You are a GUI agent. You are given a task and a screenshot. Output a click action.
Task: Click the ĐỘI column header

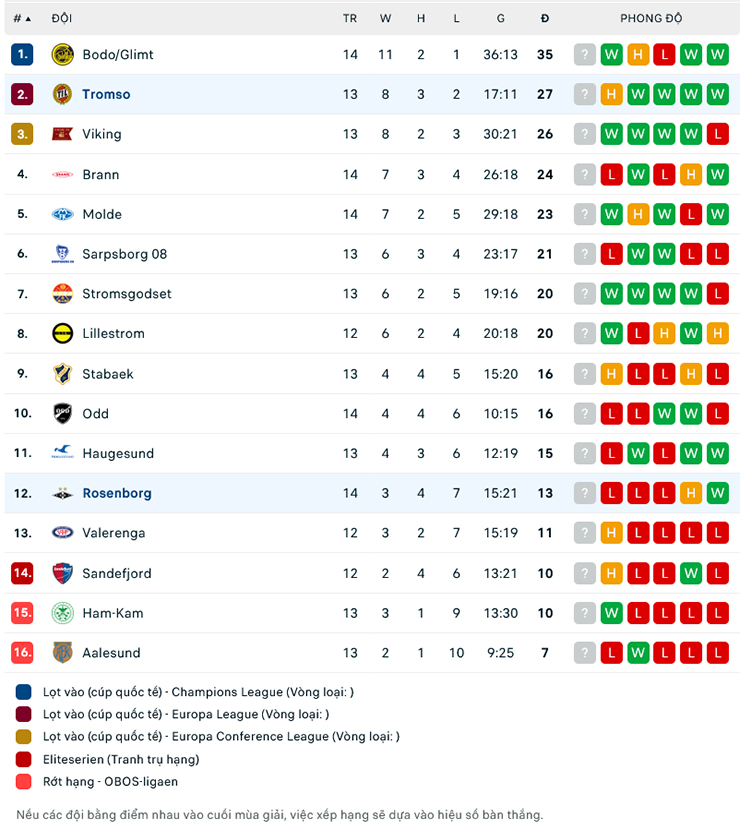click(x=62, y=18)
